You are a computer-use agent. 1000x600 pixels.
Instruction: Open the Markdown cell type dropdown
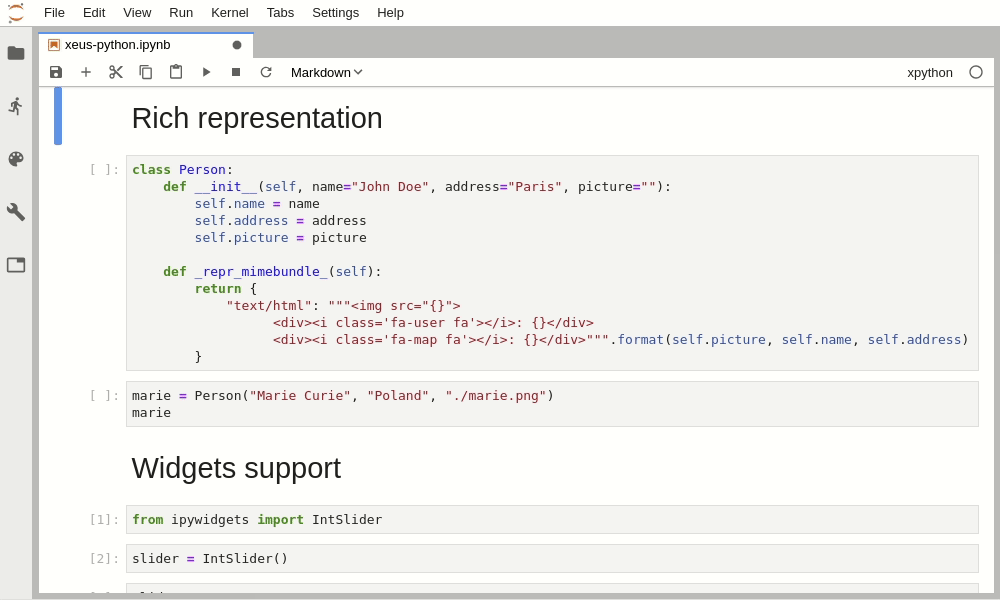tap(326, 72)
